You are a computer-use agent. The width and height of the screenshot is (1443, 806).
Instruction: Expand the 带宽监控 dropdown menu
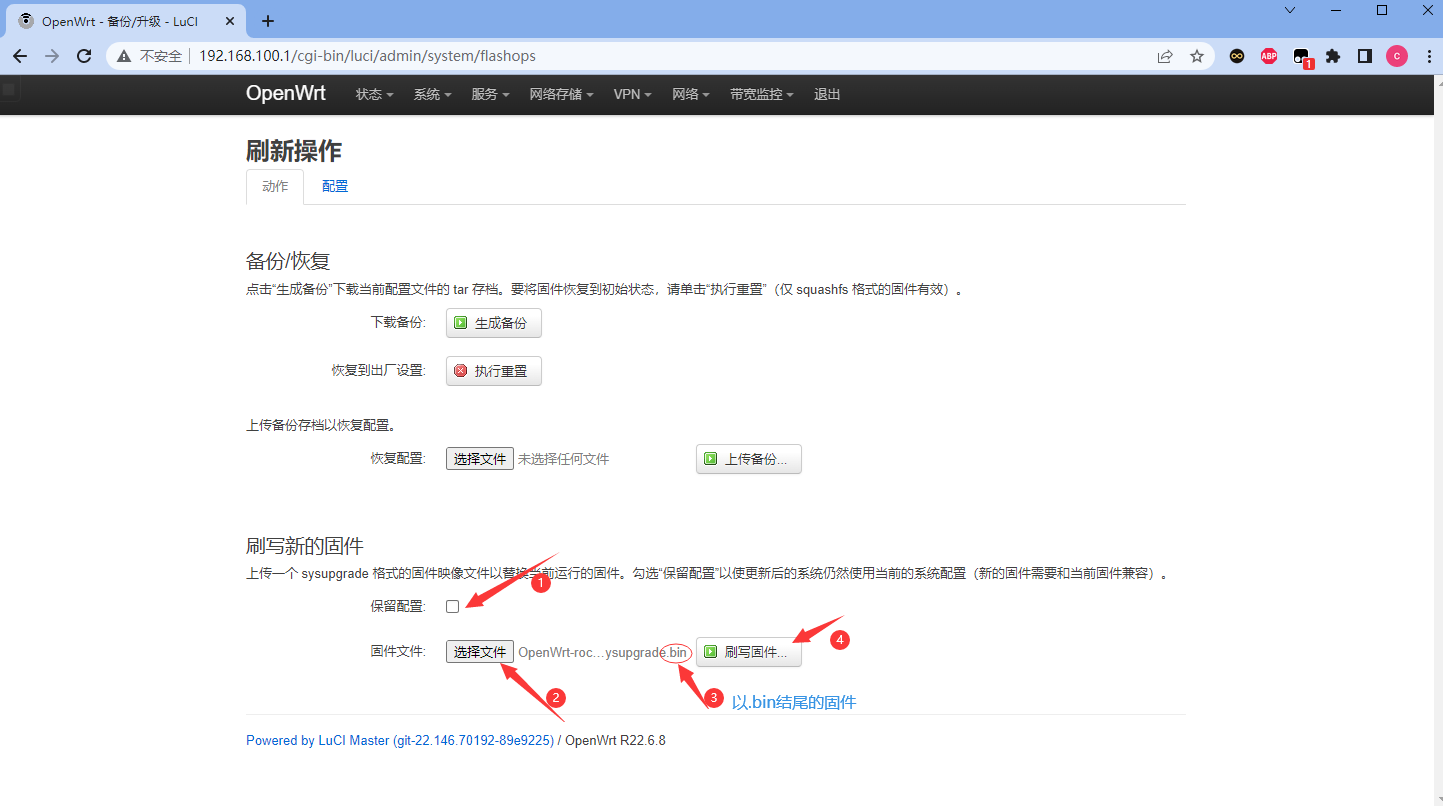click(762, 94)
